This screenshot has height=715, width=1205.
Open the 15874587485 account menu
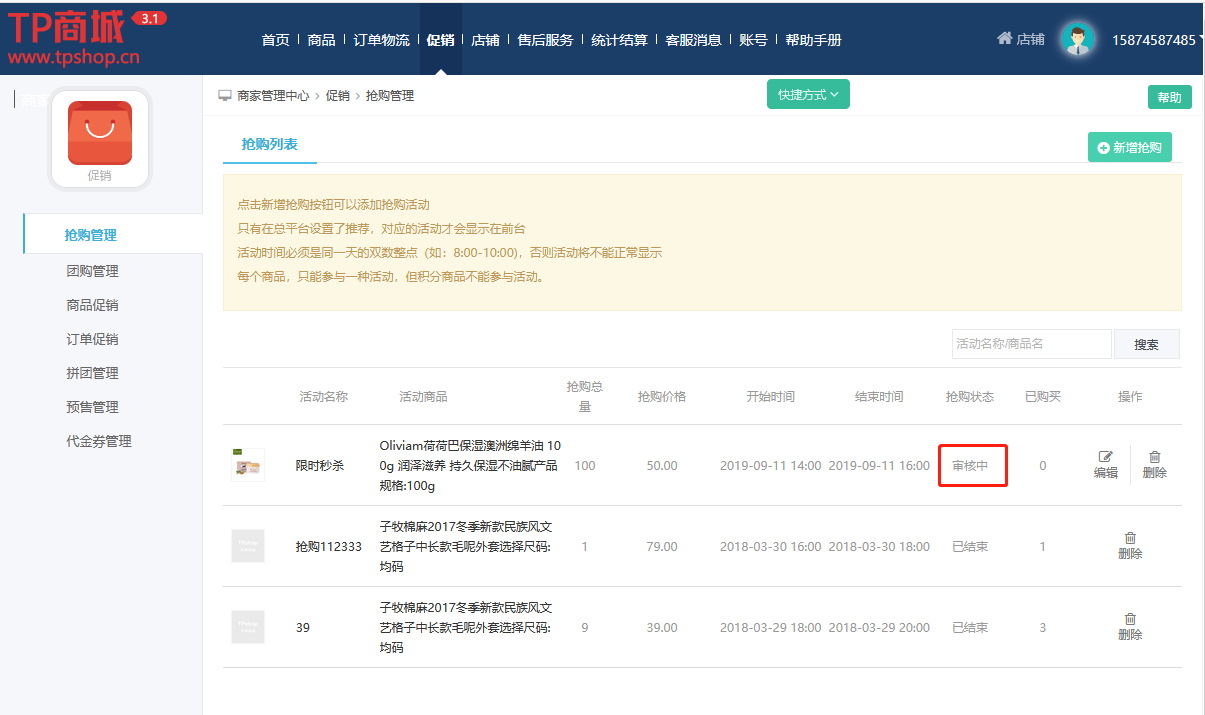click(1153, 40)
